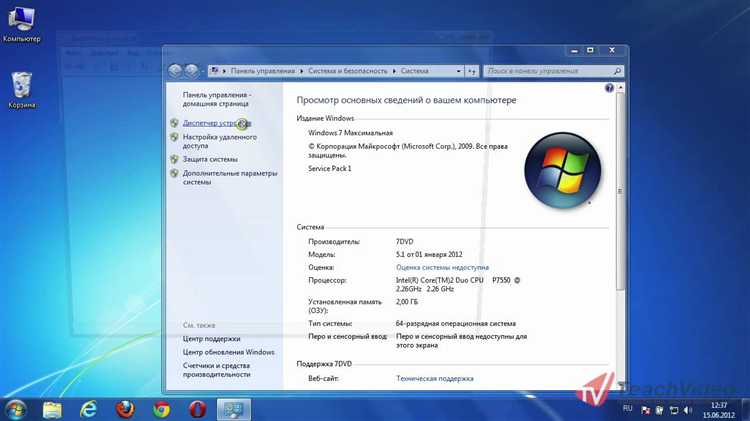The height and width of the screenshot is (421, 750).
Task: Open the Start menu orb
Action: (x=16, y=410)
